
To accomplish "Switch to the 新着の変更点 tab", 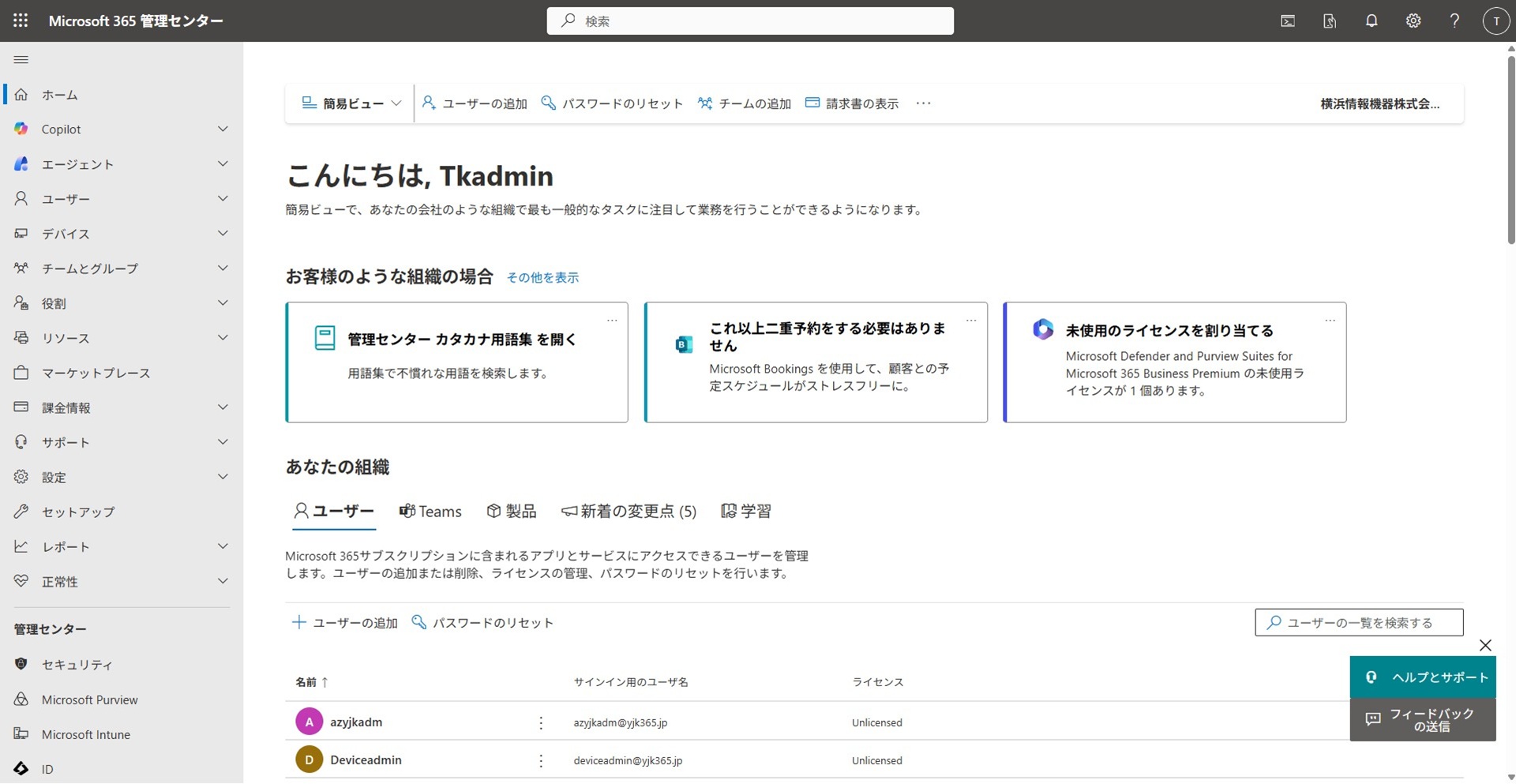I will [629, 512].
